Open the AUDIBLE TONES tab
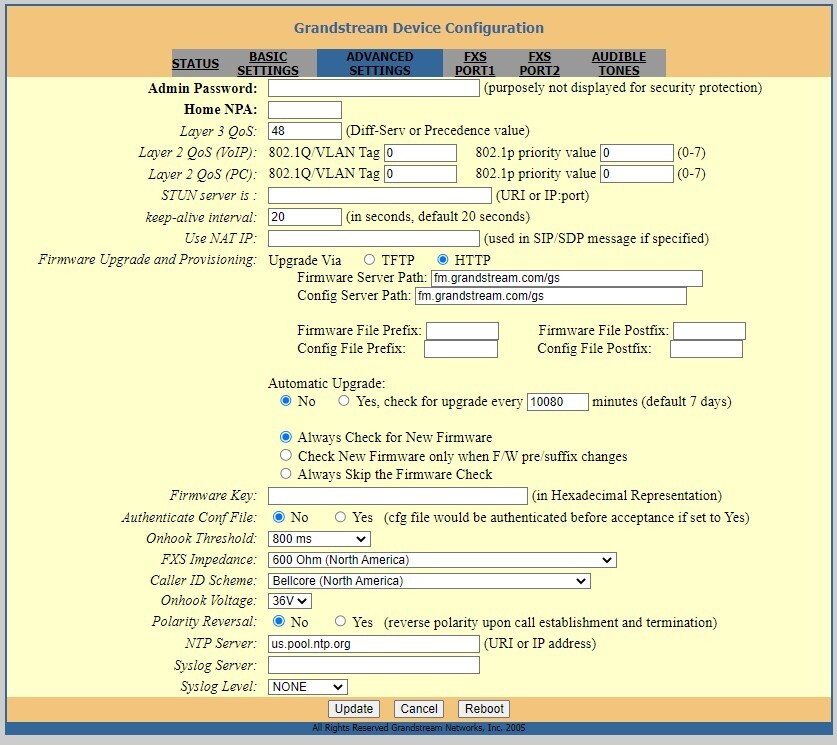 tap(619, 64)
